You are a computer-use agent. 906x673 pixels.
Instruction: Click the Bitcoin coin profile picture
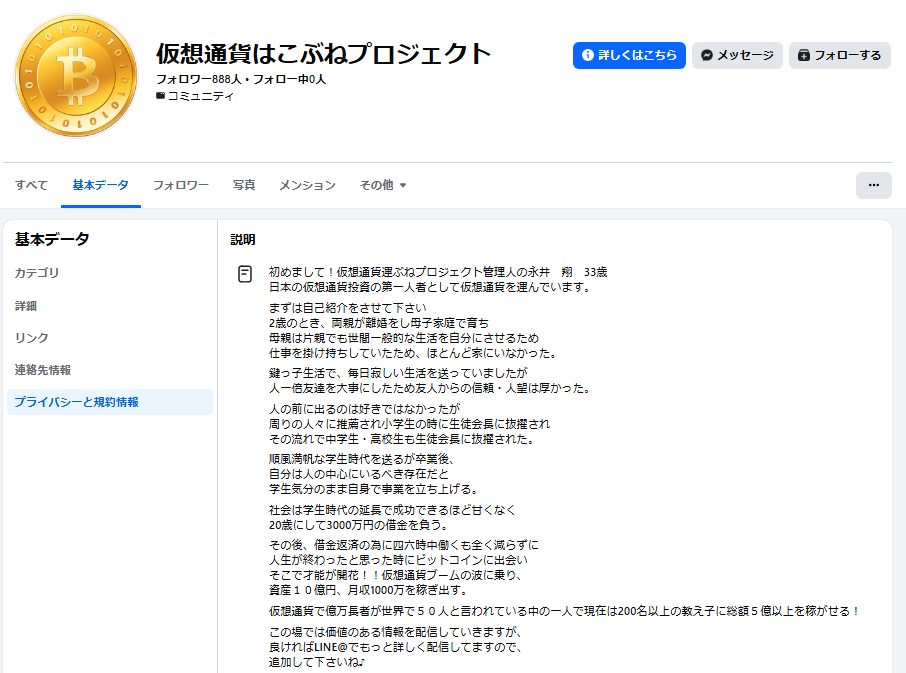[x=75, y=75]
